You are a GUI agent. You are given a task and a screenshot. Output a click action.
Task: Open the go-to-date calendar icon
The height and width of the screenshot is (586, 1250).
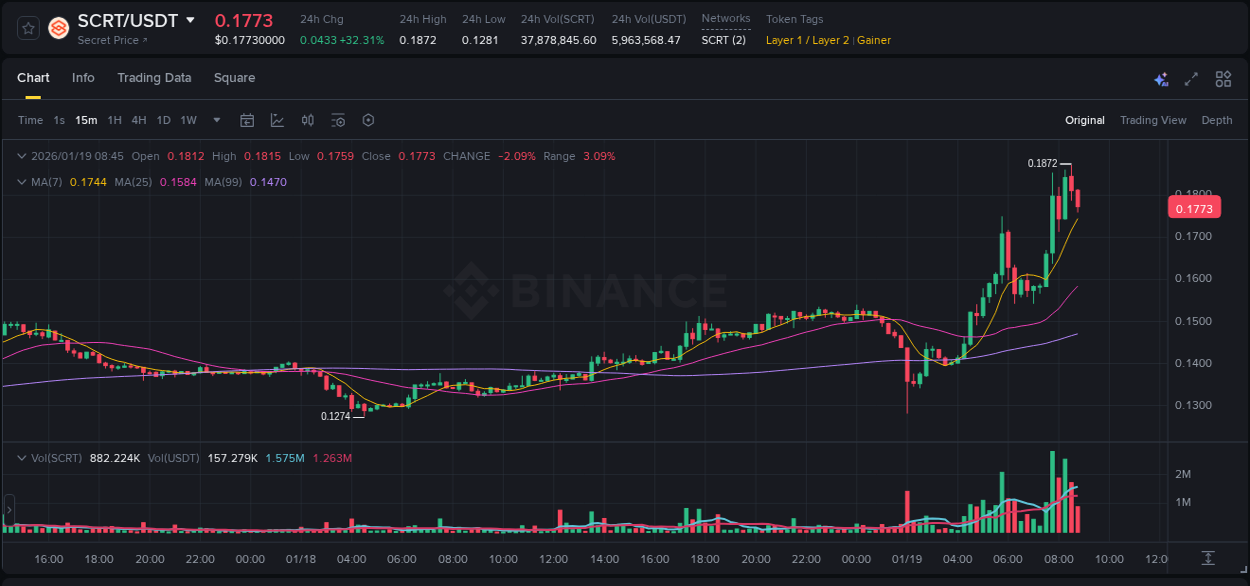point(247,119)
